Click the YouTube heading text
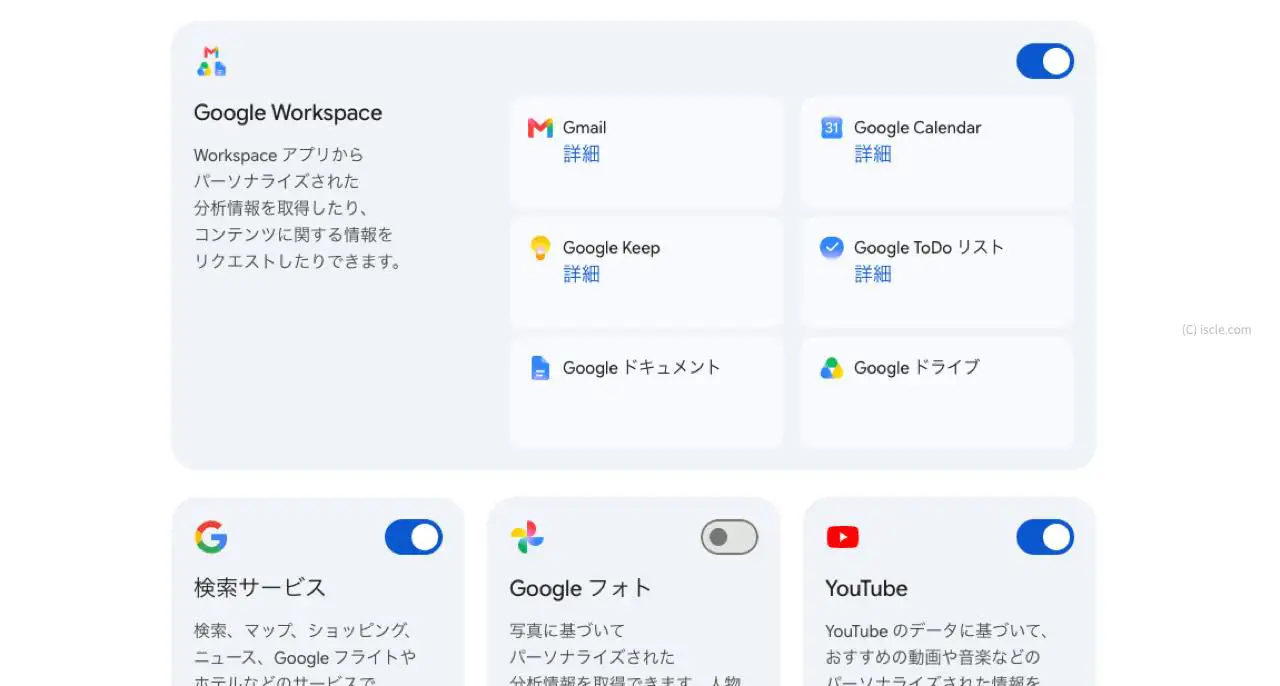The height and width of the screenshot is (686, 1280). [866, 588]
